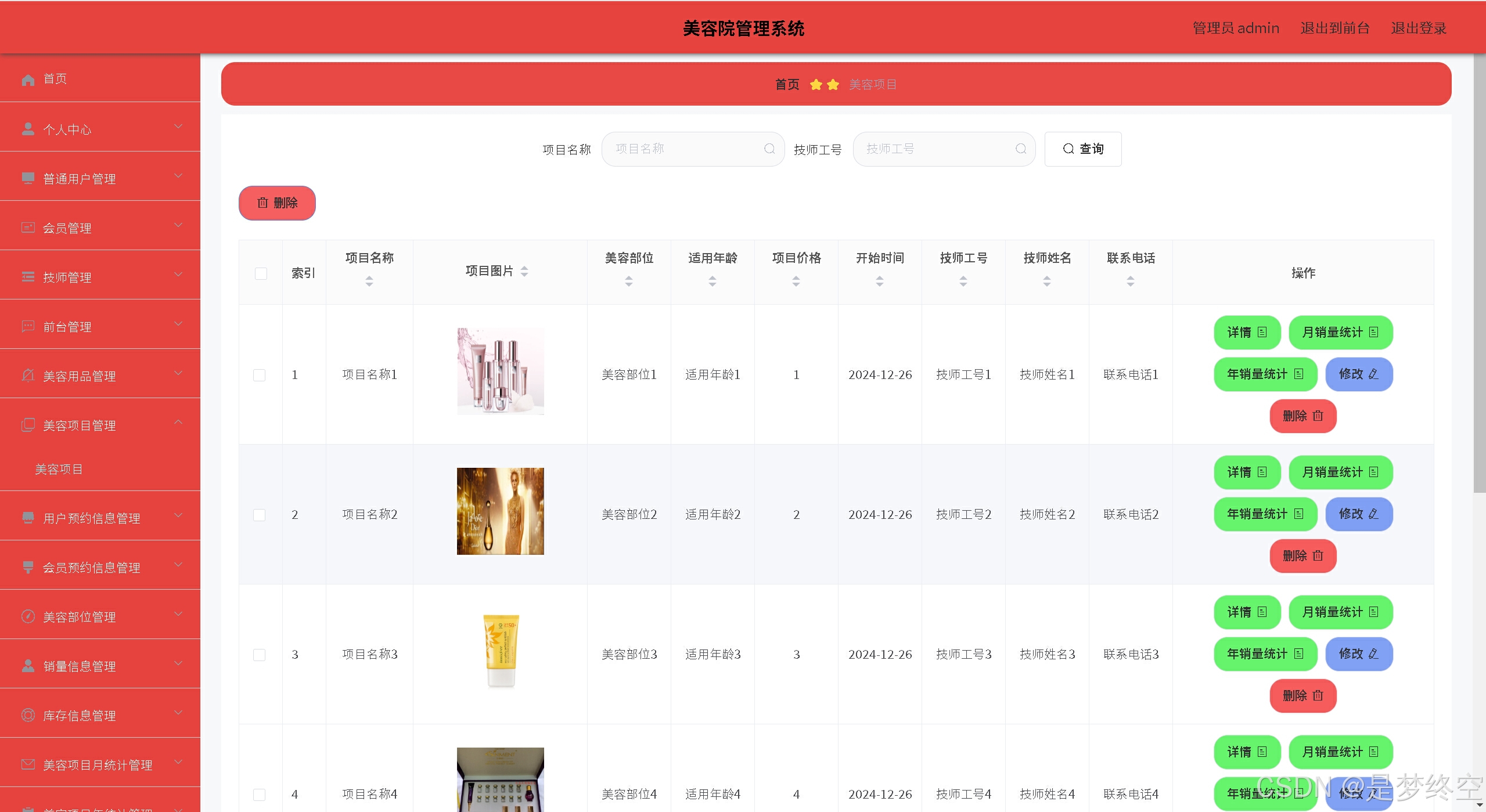Toggle the select-all checkbox in the table header
Image resolution: width=1486 pixels, height=812 pixels.
(261, 273)
